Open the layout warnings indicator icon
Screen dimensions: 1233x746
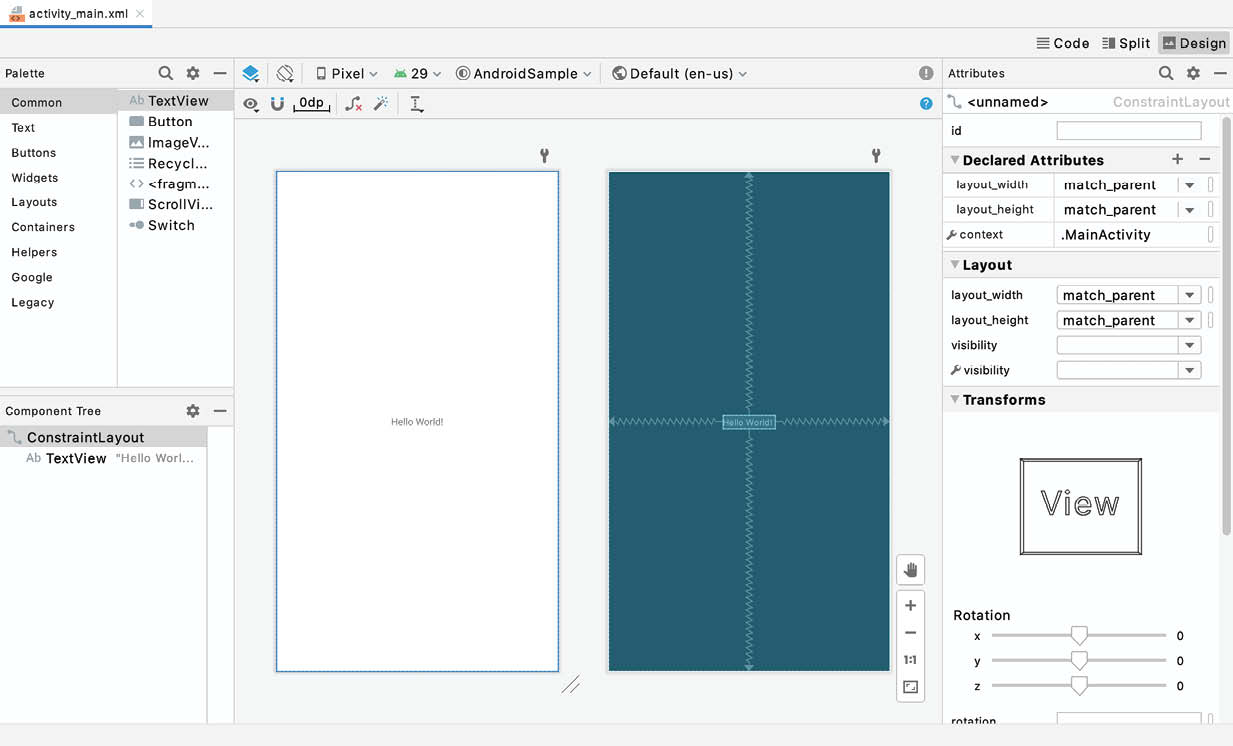(926, 73)
